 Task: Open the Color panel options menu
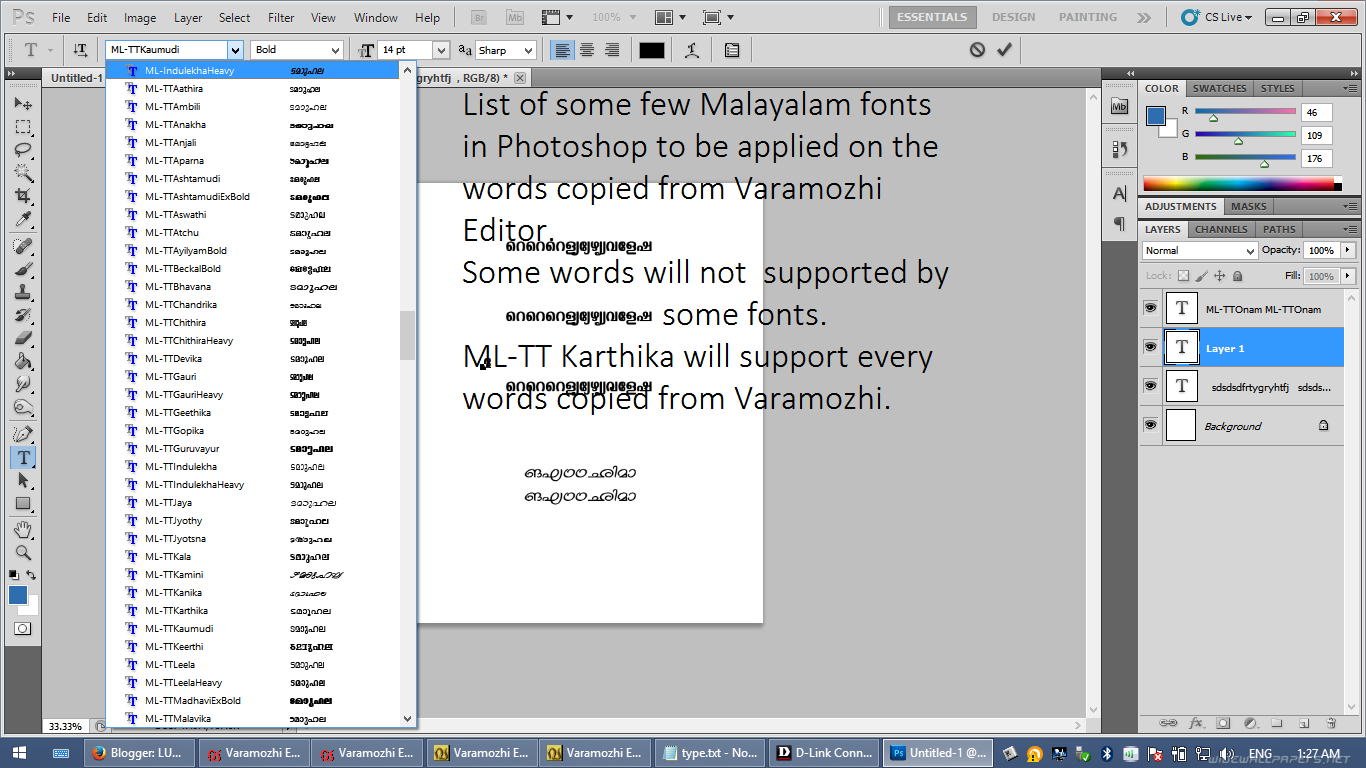pos(1352,88)
